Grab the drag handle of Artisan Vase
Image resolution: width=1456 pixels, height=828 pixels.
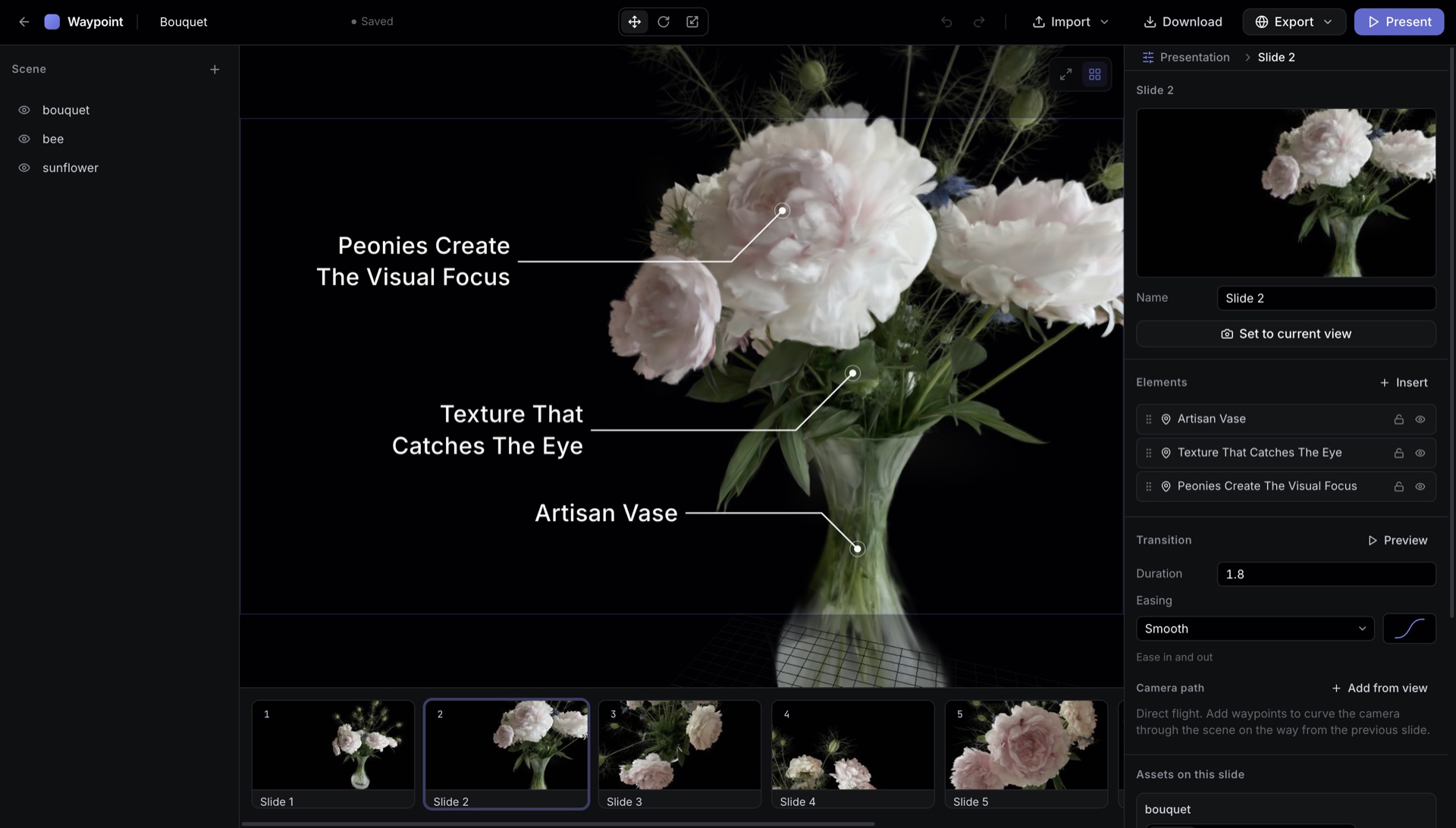[x=1148, y=419]
